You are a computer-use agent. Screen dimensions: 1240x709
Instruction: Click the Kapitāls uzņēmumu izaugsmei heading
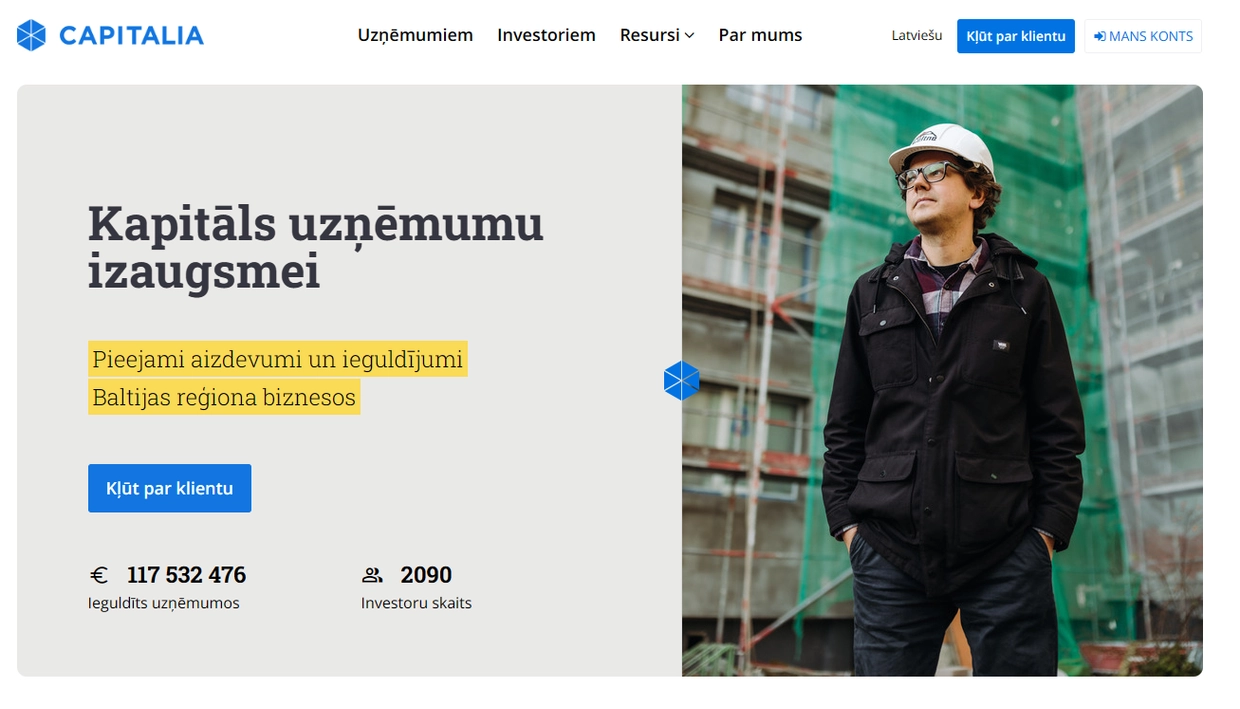(316, 247)
